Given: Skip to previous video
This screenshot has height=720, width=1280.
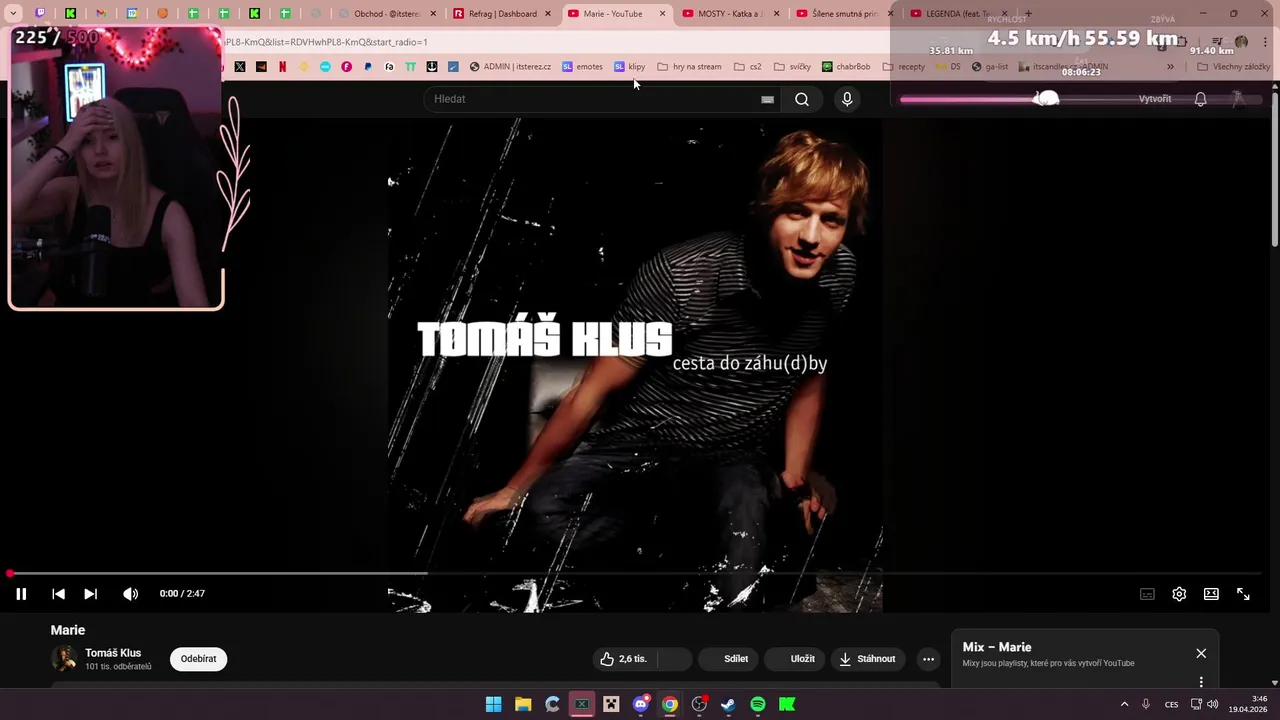Looking at the screenshot, I should point(58,594).
